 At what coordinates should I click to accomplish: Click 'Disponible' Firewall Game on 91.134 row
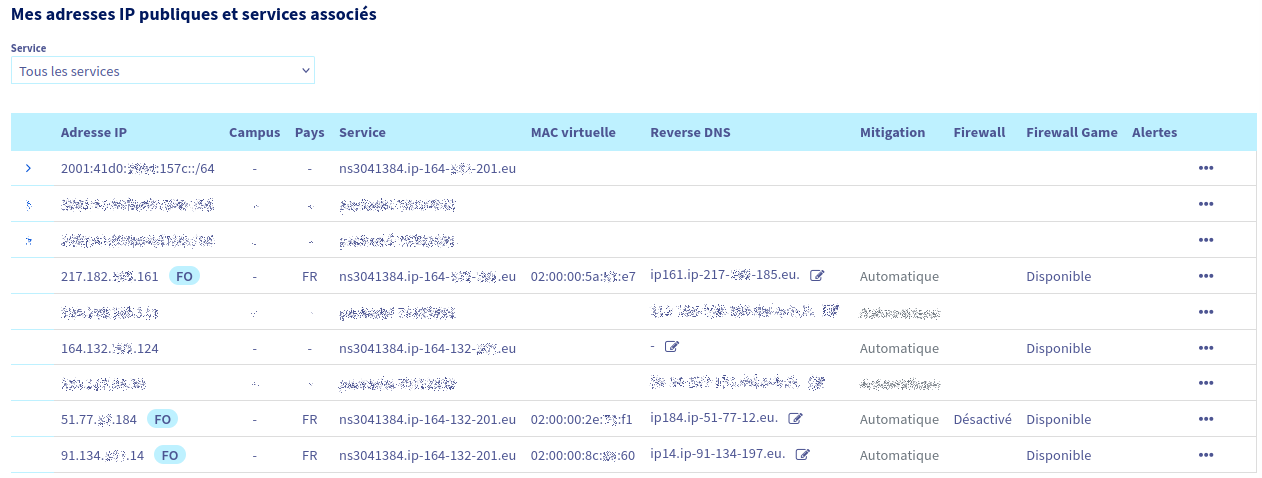(x=1058, y=455)
